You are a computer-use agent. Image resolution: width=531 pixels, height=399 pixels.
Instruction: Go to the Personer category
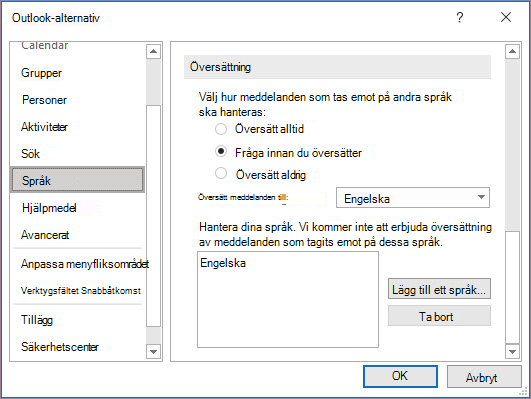[44, 100]
